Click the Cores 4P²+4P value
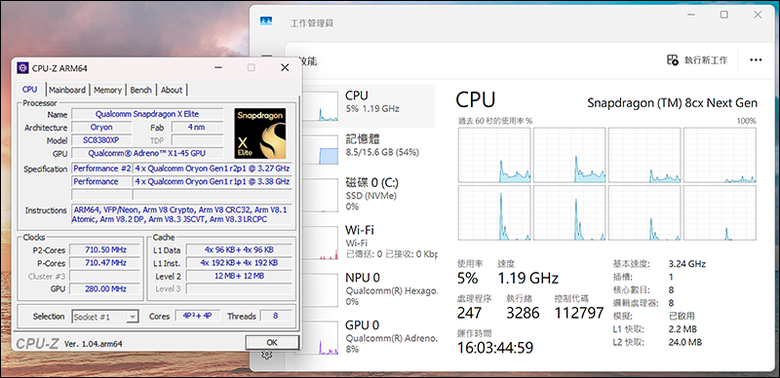Screen dimensions: 780x378 coord(198,316)
